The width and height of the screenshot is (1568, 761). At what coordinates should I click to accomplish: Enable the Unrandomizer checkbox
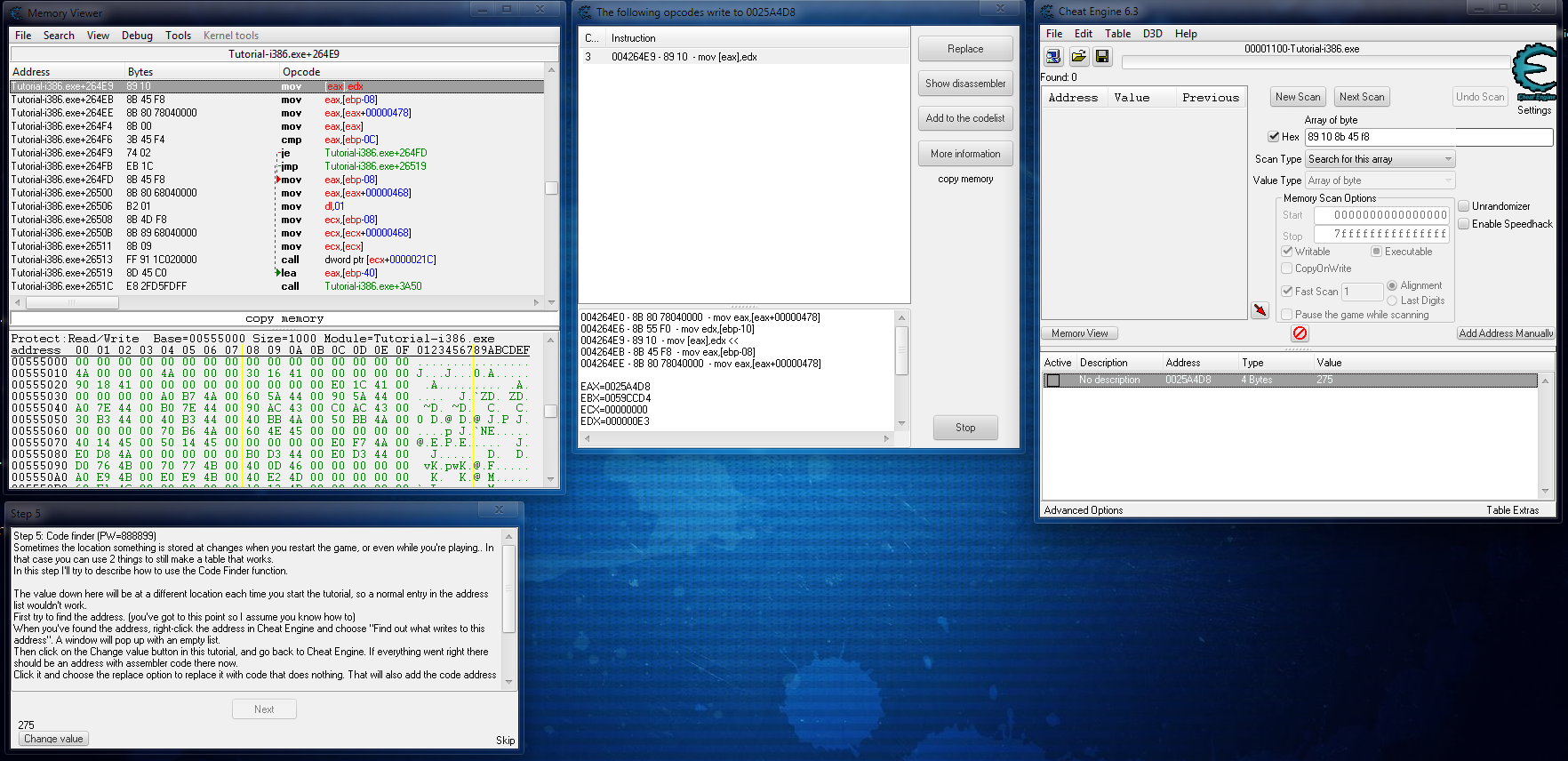[1463, 206]
